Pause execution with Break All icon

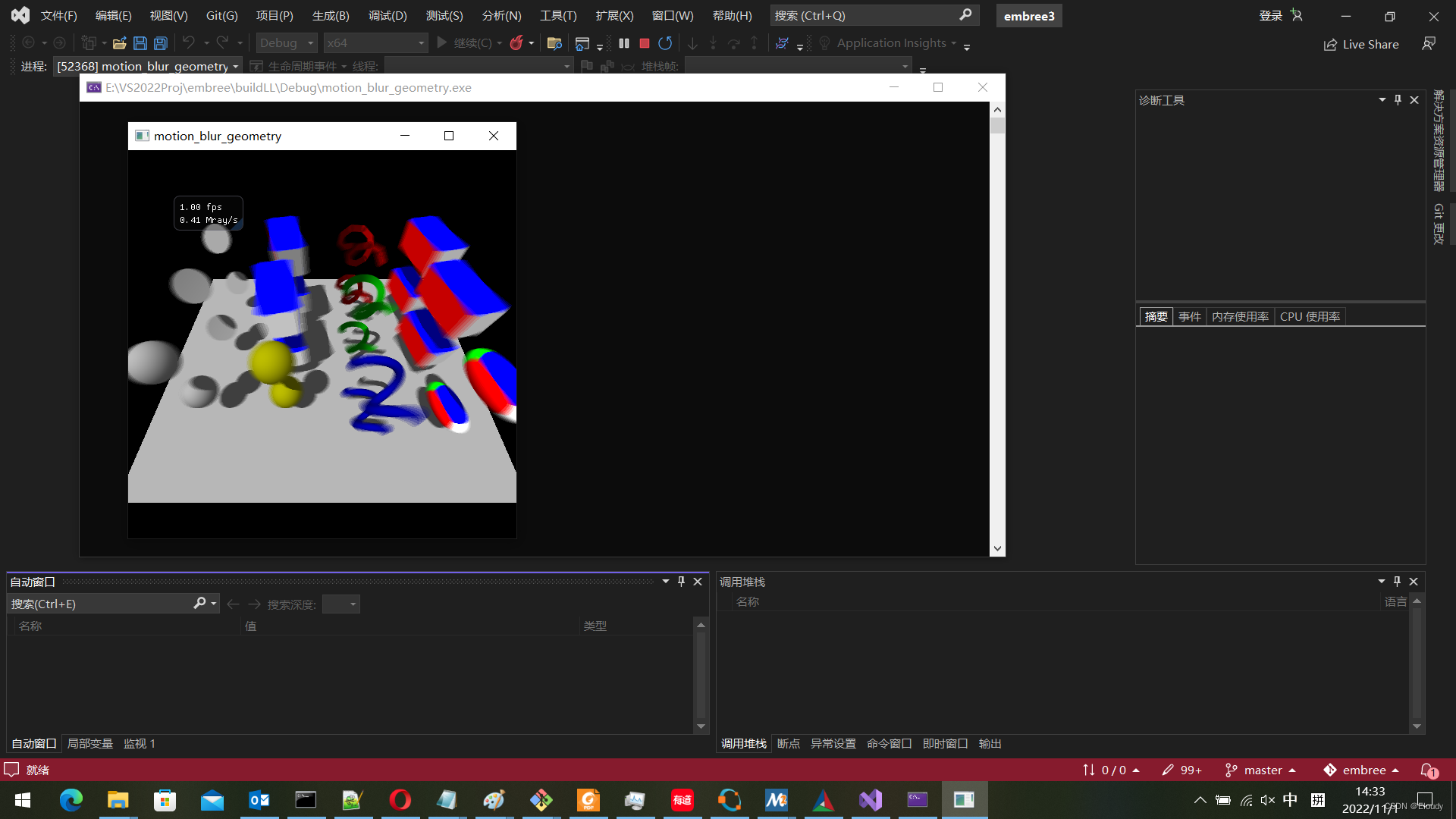coord(623,43)
